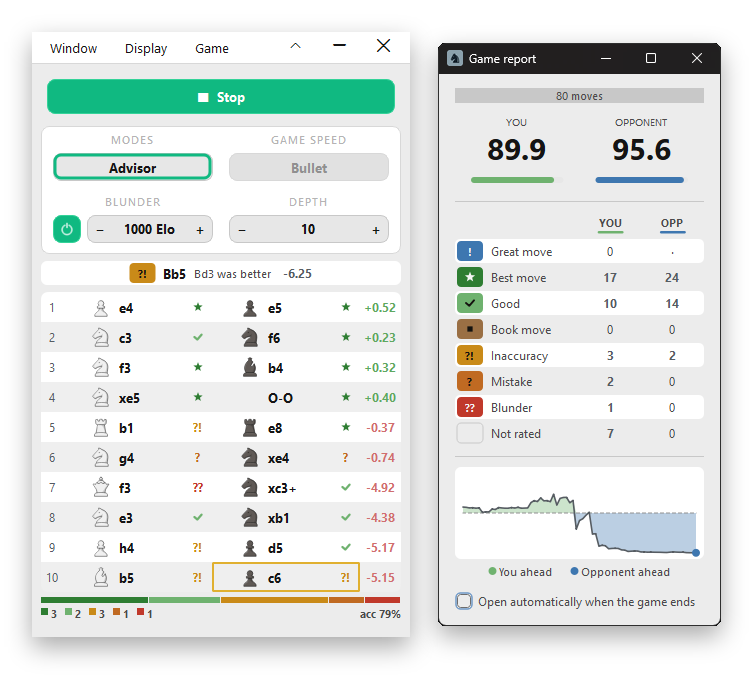Screen dimensions: 753x679
Task: Select white knight move c3
Action: coord(125,338)
